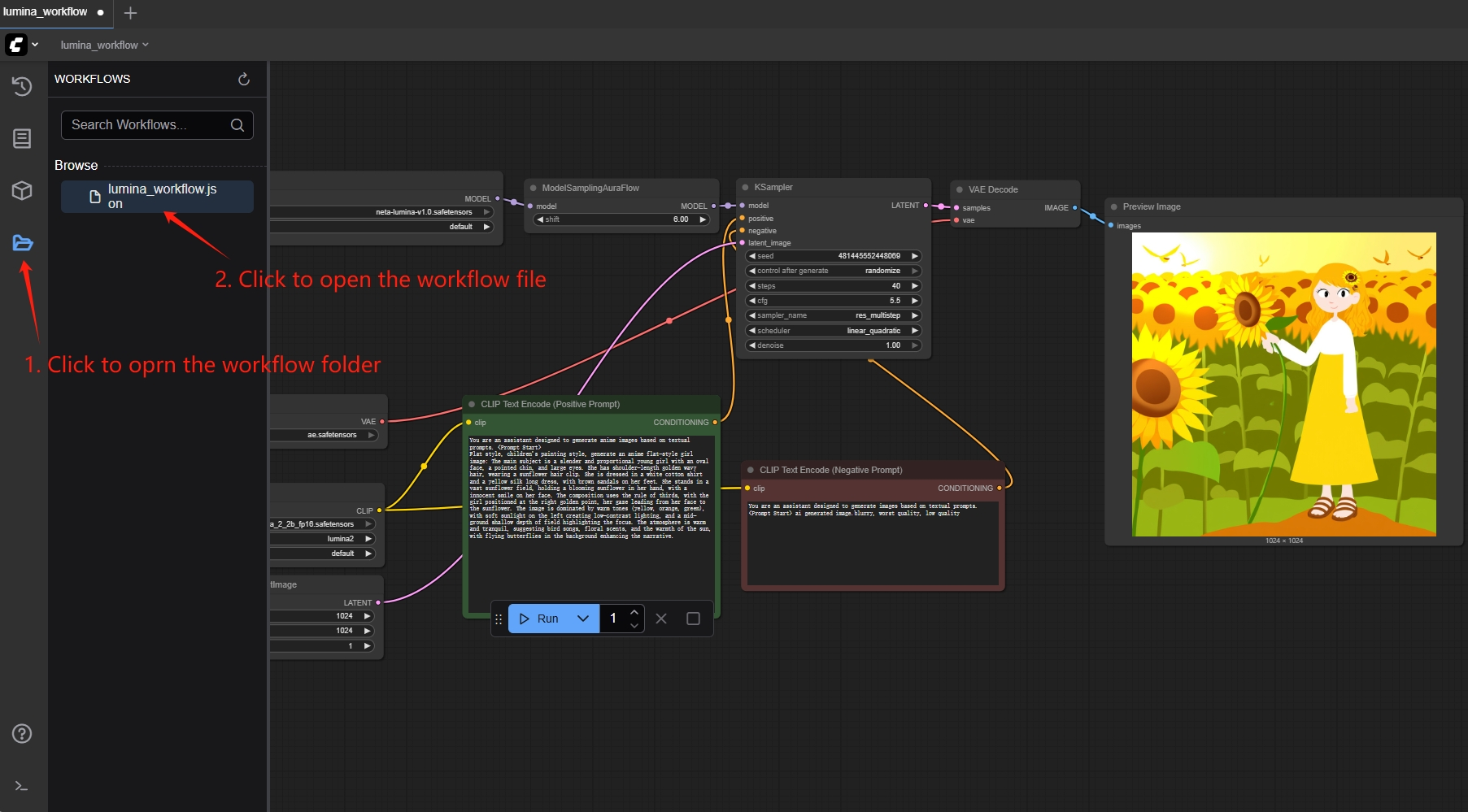Viewport: 1468px width, 812px height.
Task: Click the ComfyUI logo menu icon
Action: [x=17, y=45]
